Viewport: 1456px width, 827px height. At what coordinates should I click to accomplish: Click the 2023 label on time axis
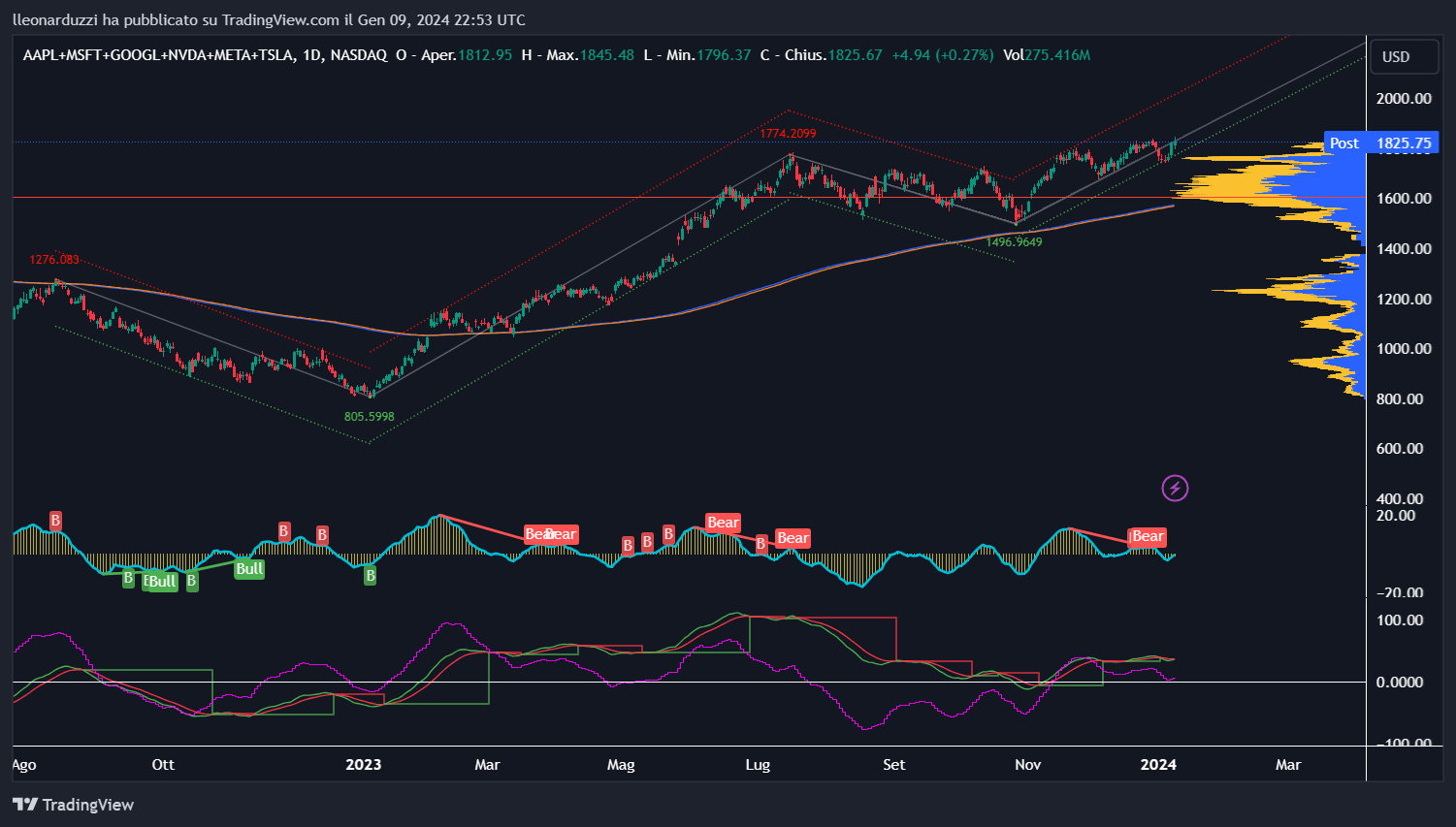364,765
